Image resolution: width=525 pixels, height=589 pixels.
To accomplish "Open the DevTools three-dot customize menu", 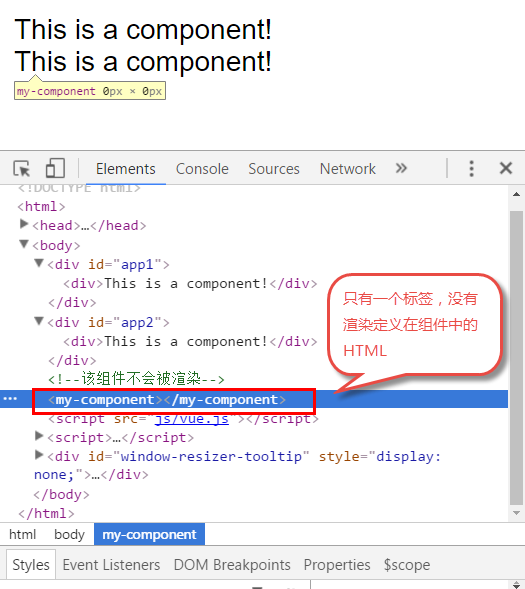I will [x=471, y=168].
